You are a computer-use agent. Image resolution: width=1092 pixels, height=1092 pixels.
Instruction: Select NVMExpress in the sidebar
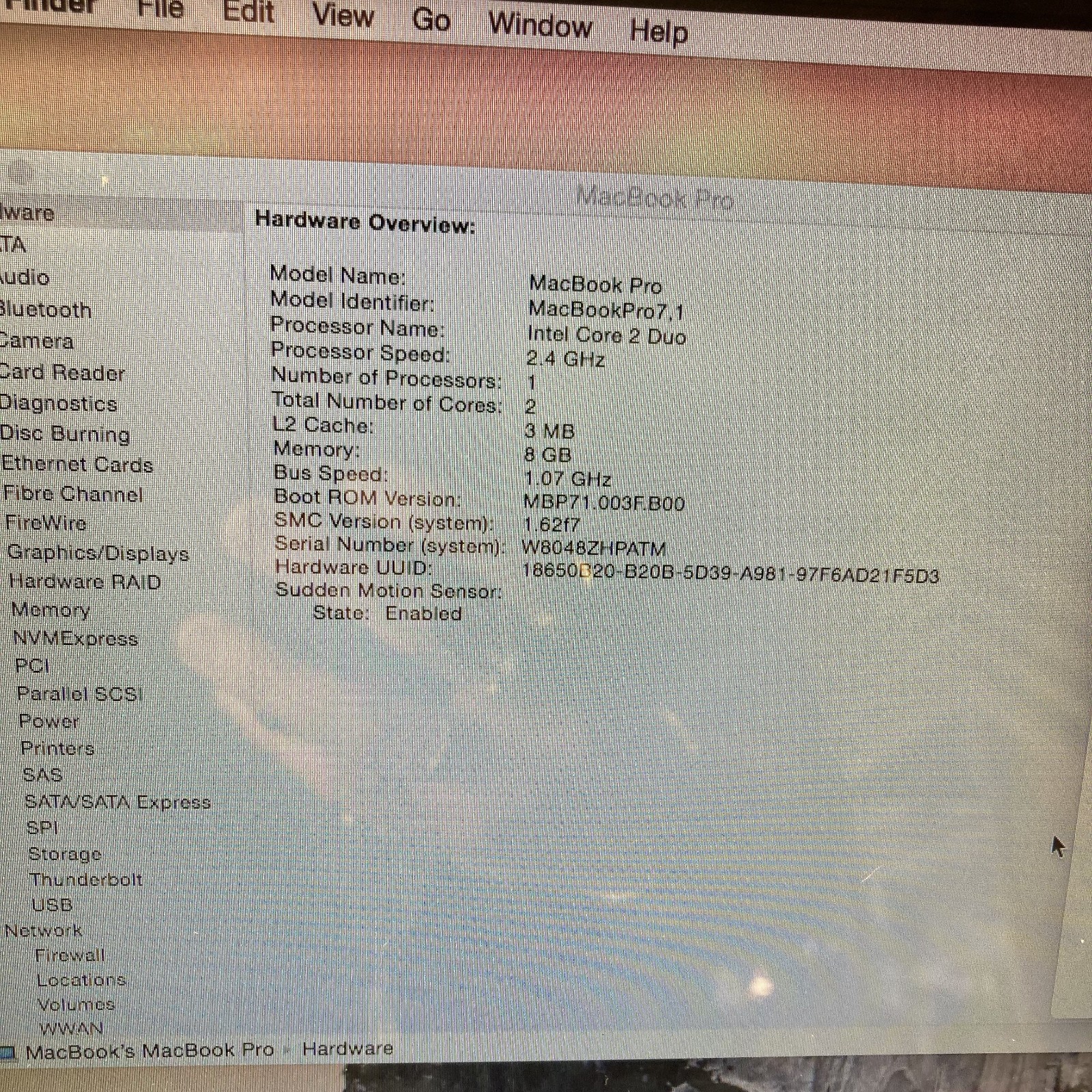coord(76,639)
